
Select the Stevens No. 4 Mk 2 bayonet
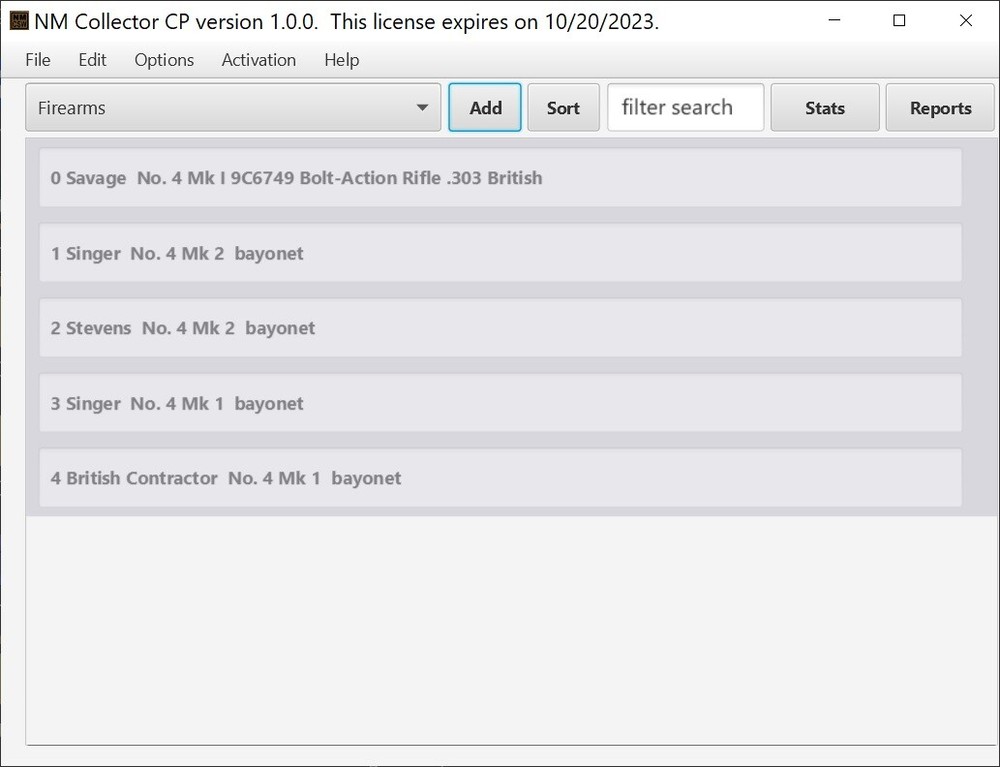[499, 328]
